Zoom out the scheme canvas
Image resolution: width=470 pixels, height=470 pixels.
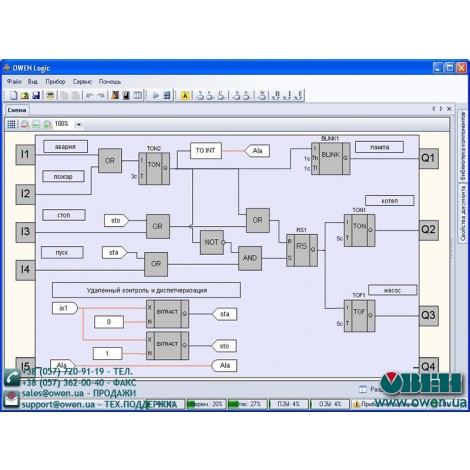(25, 124)
